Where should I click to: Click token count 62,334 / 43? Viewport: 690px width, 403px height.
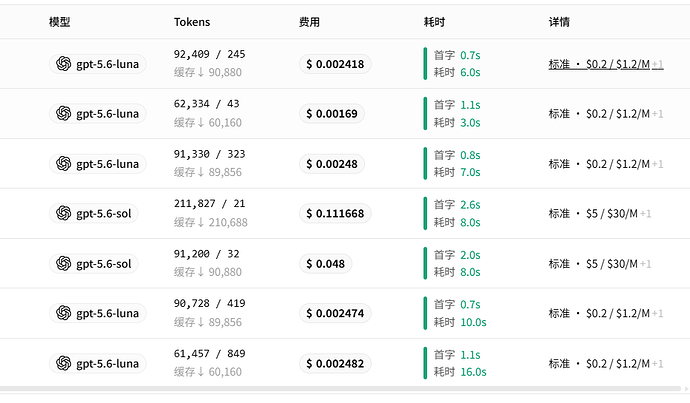206,104
